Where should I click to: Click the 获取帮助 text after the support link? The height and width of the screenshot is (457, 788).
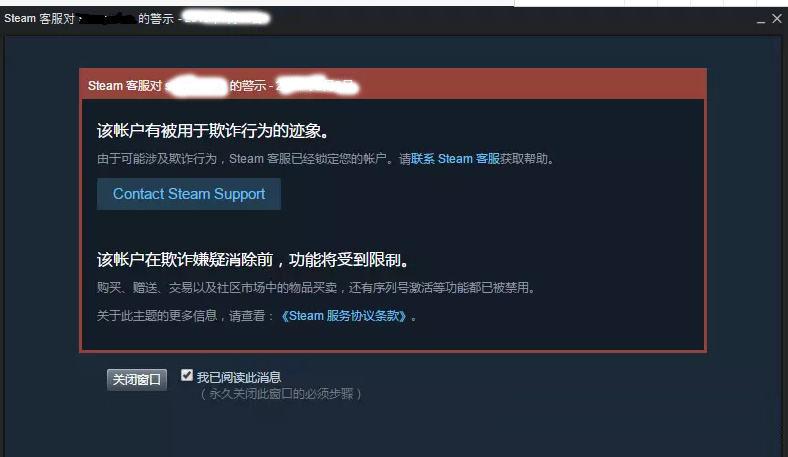click(524, 159)
